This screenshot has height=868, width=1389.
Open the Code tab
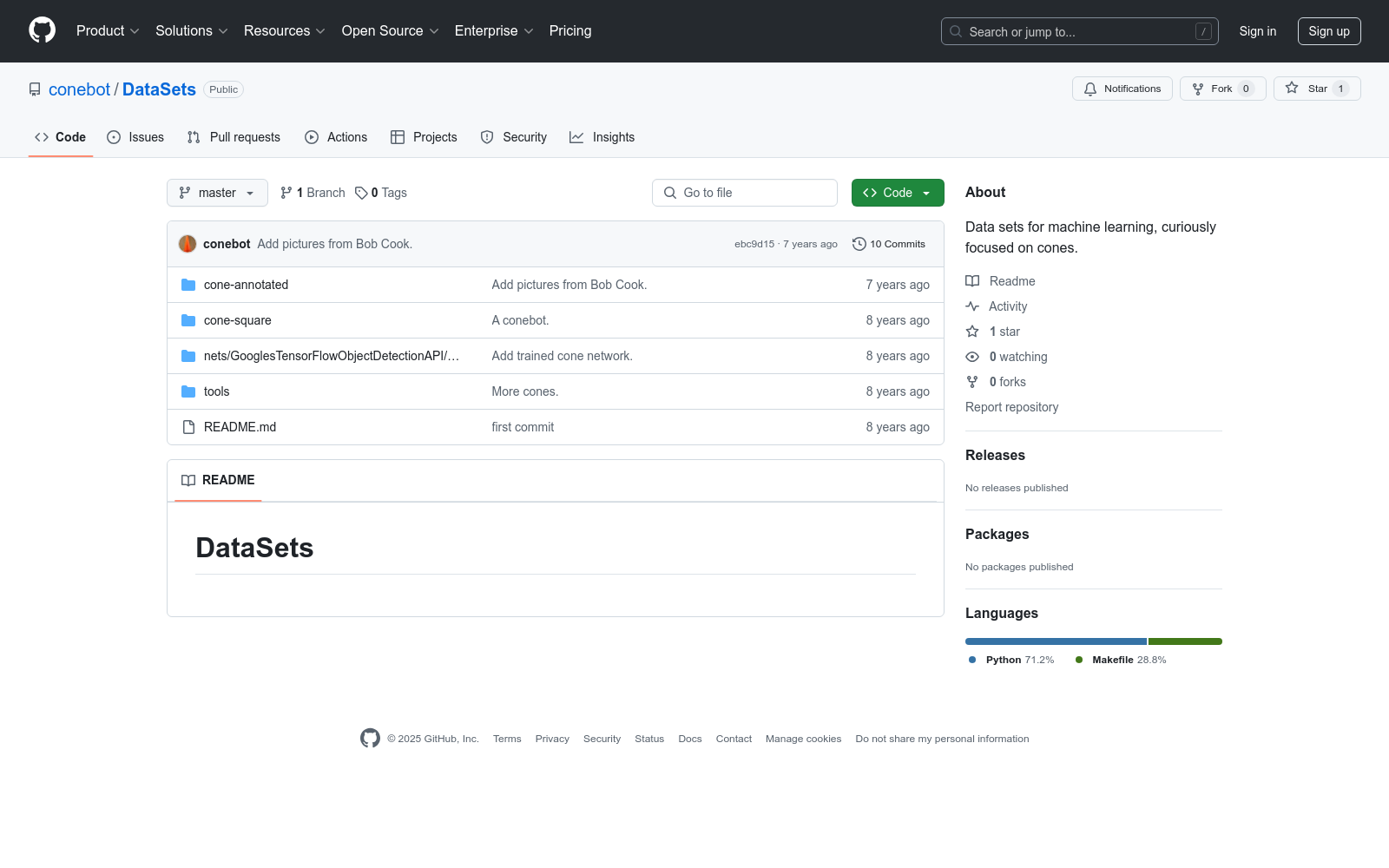[x=60, y=137]
